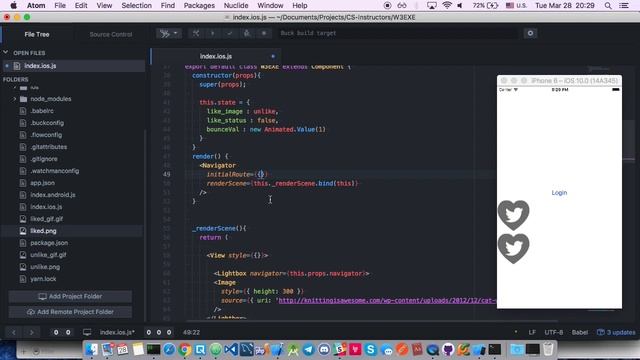Click the AirPlay display menu bar icon
This screenshot has width=640, height=360.
(x=431, y=6)
